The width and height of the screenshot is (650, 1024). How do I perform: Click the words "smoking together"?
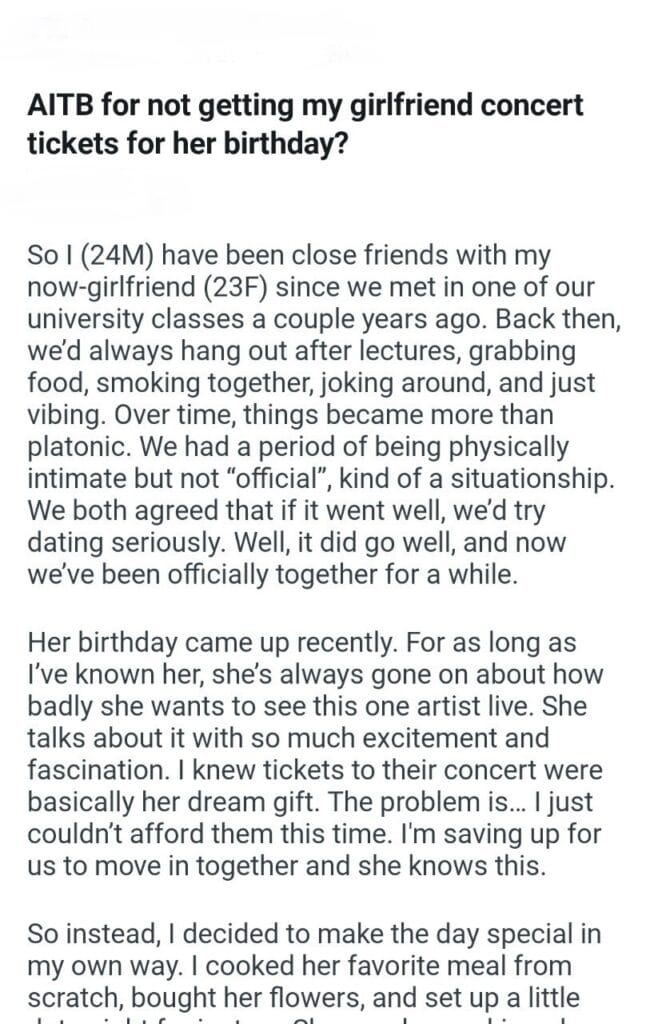pos(164,383)
